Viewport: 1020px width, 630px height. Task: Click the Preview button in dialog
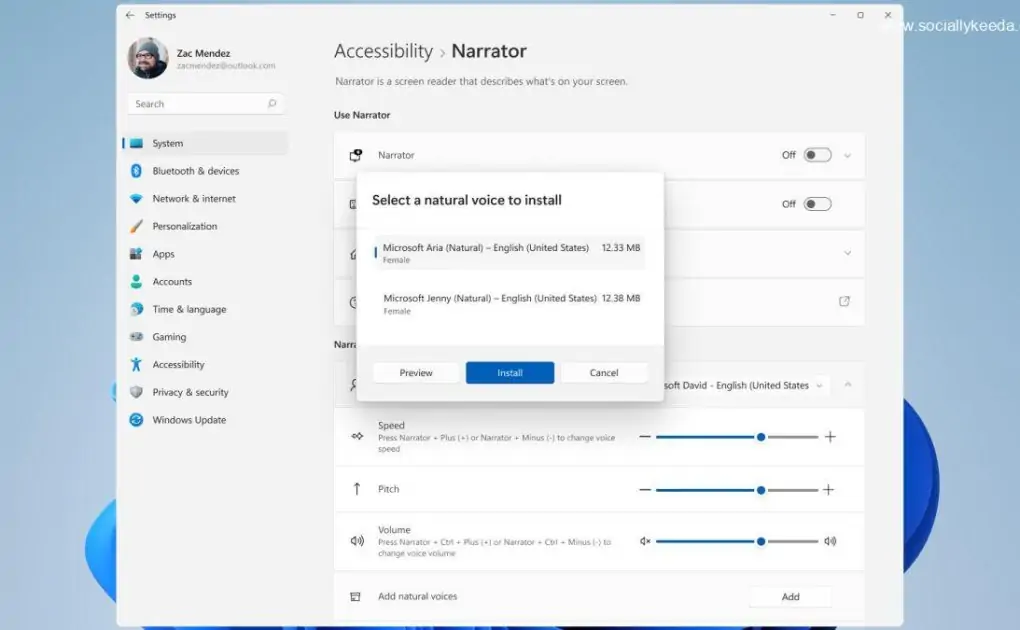click(x=416, y=373)
